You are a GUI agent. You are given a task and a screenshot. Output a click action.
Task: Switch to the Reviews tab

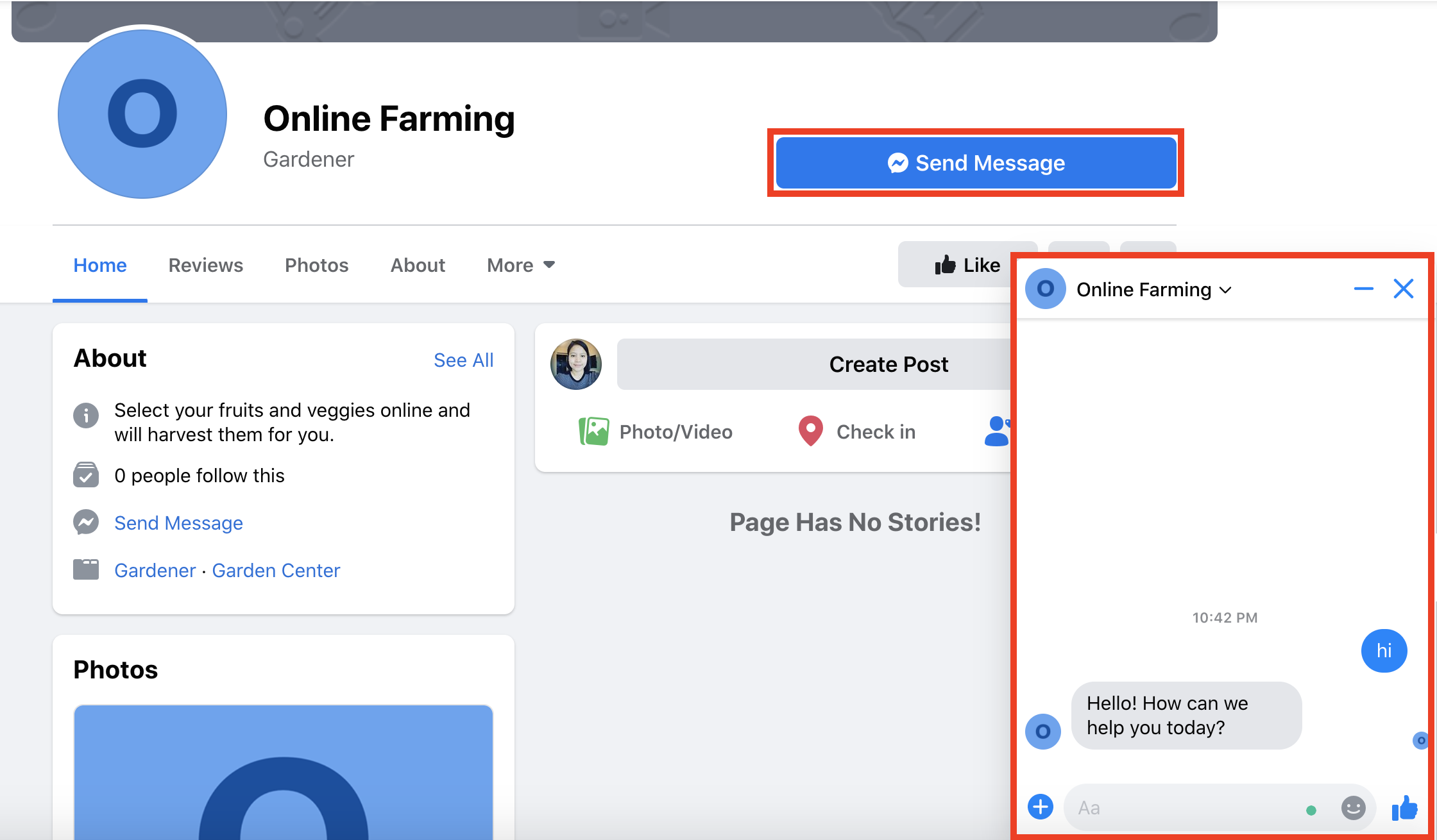pos(205,265)
